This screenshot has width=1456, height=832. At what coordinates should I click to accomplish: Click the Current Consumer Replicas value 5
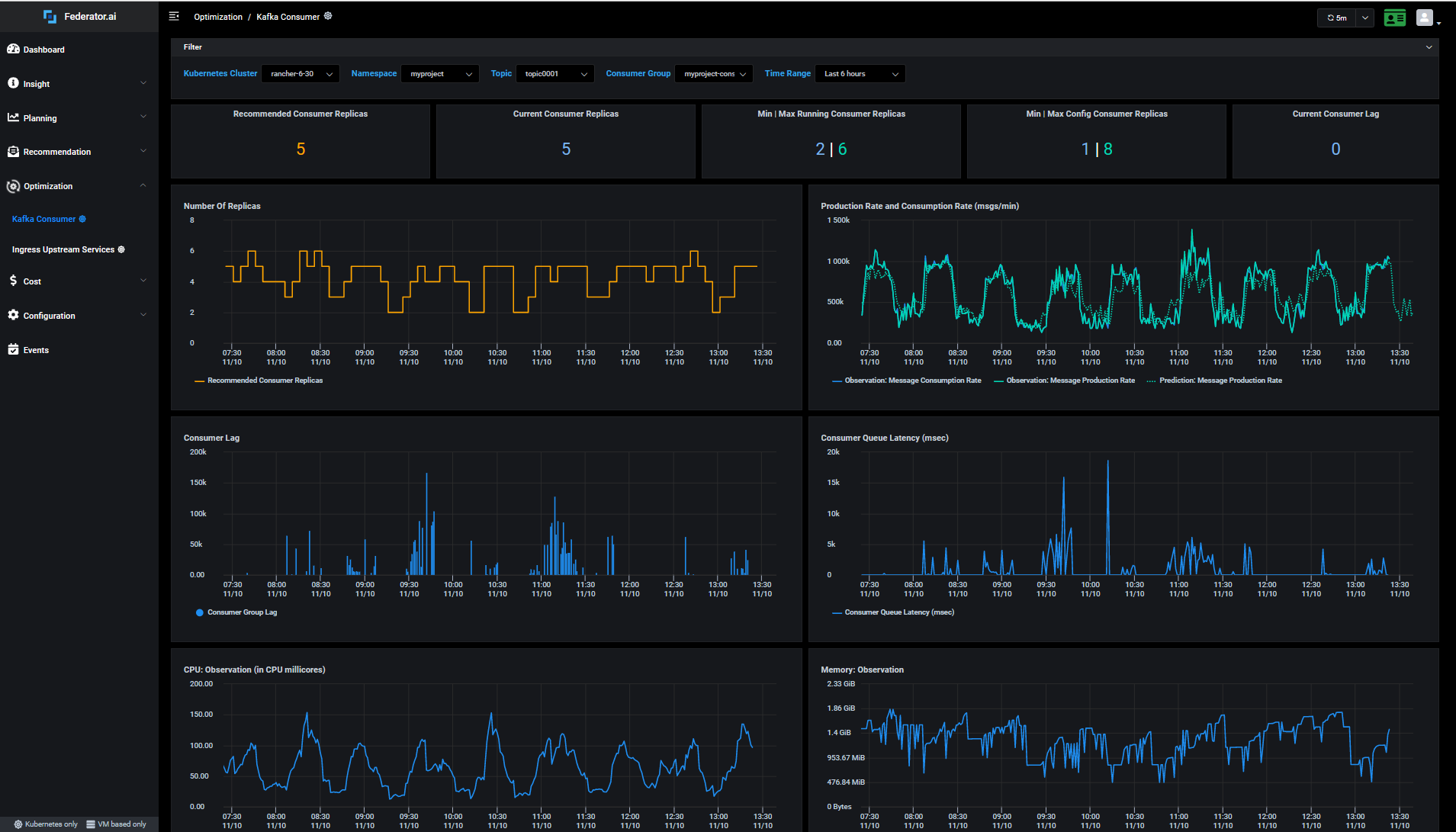pyautogui.click(x=566, y=149)
